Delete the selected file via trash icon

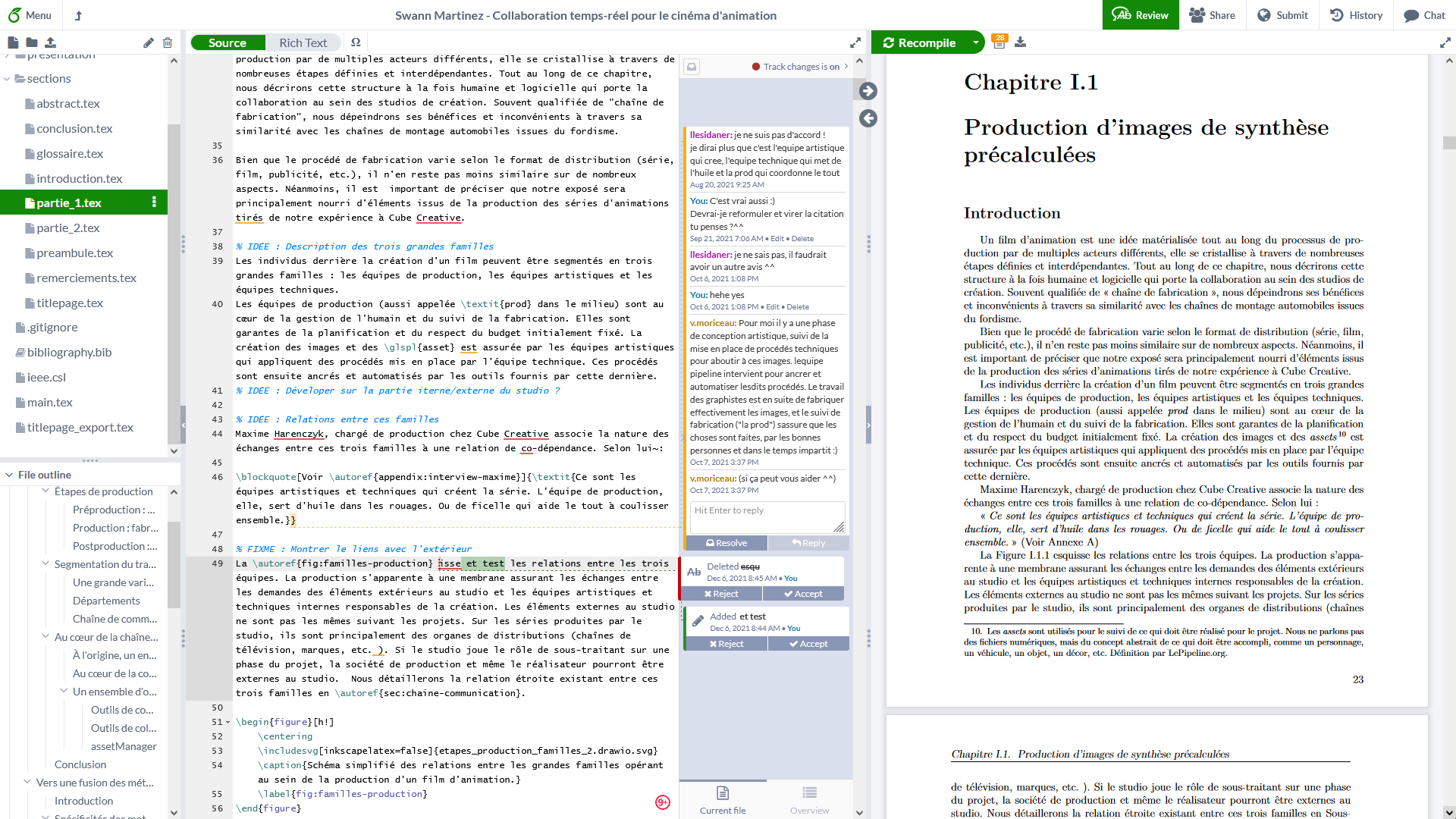pos(168,43)
